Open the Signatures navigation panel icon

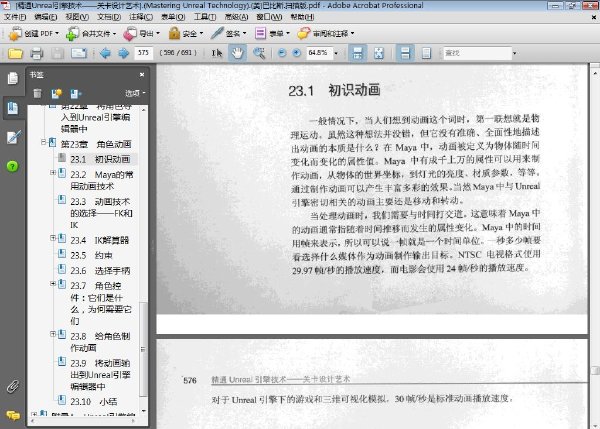tap(13, 137)
